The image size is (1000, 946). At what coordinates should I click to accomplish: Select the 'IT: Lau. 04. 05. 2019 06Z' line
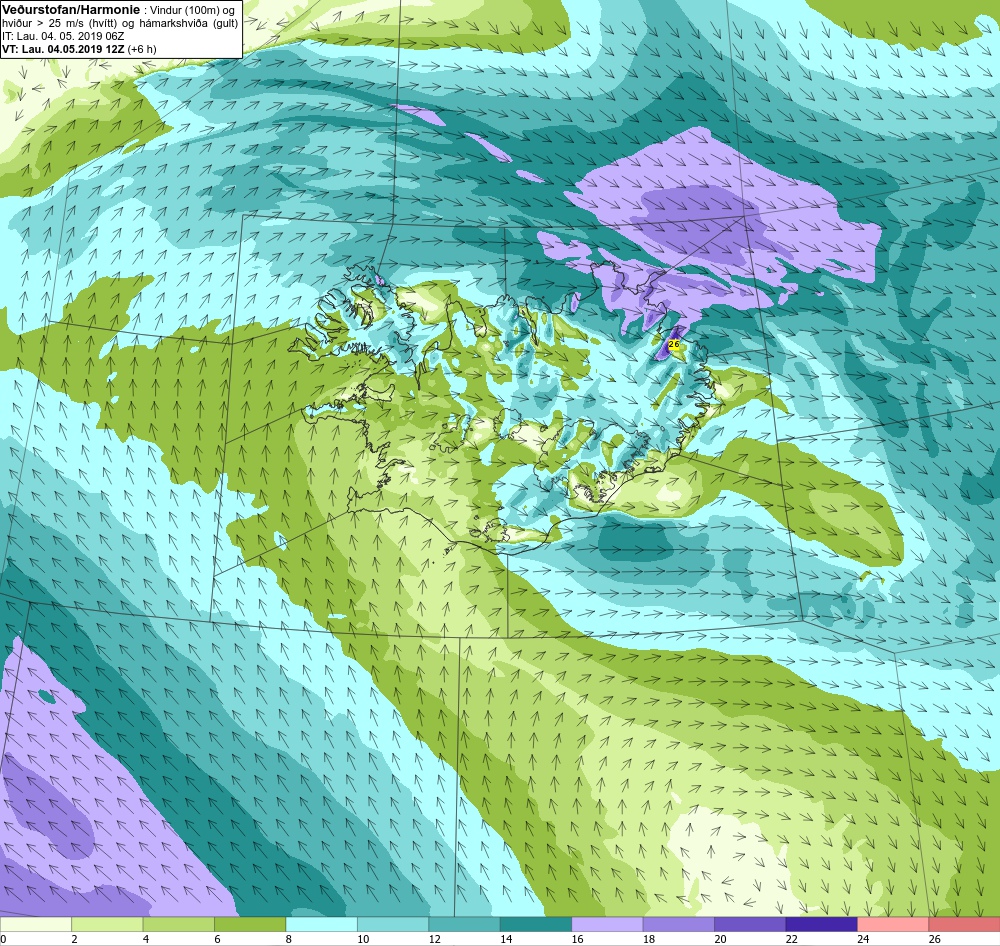(x=63, y=36)
